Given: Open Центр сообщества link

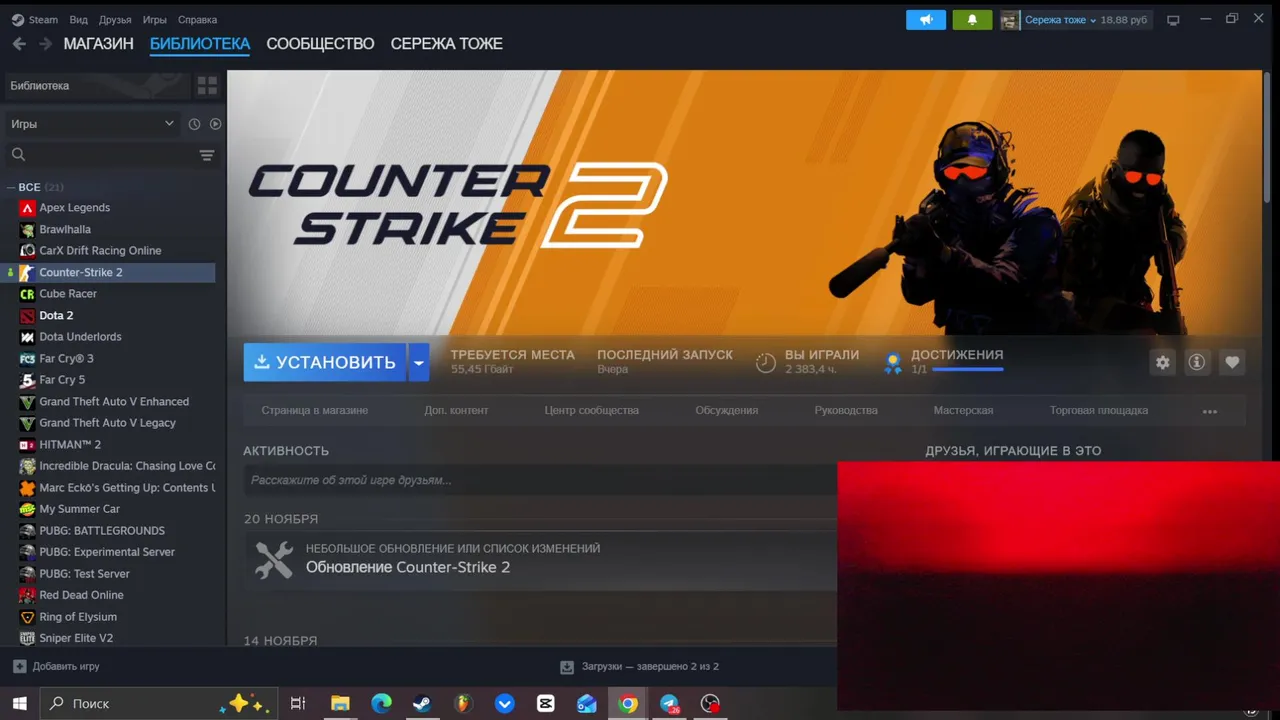Looking at the screenshot, I should (592, 411).
